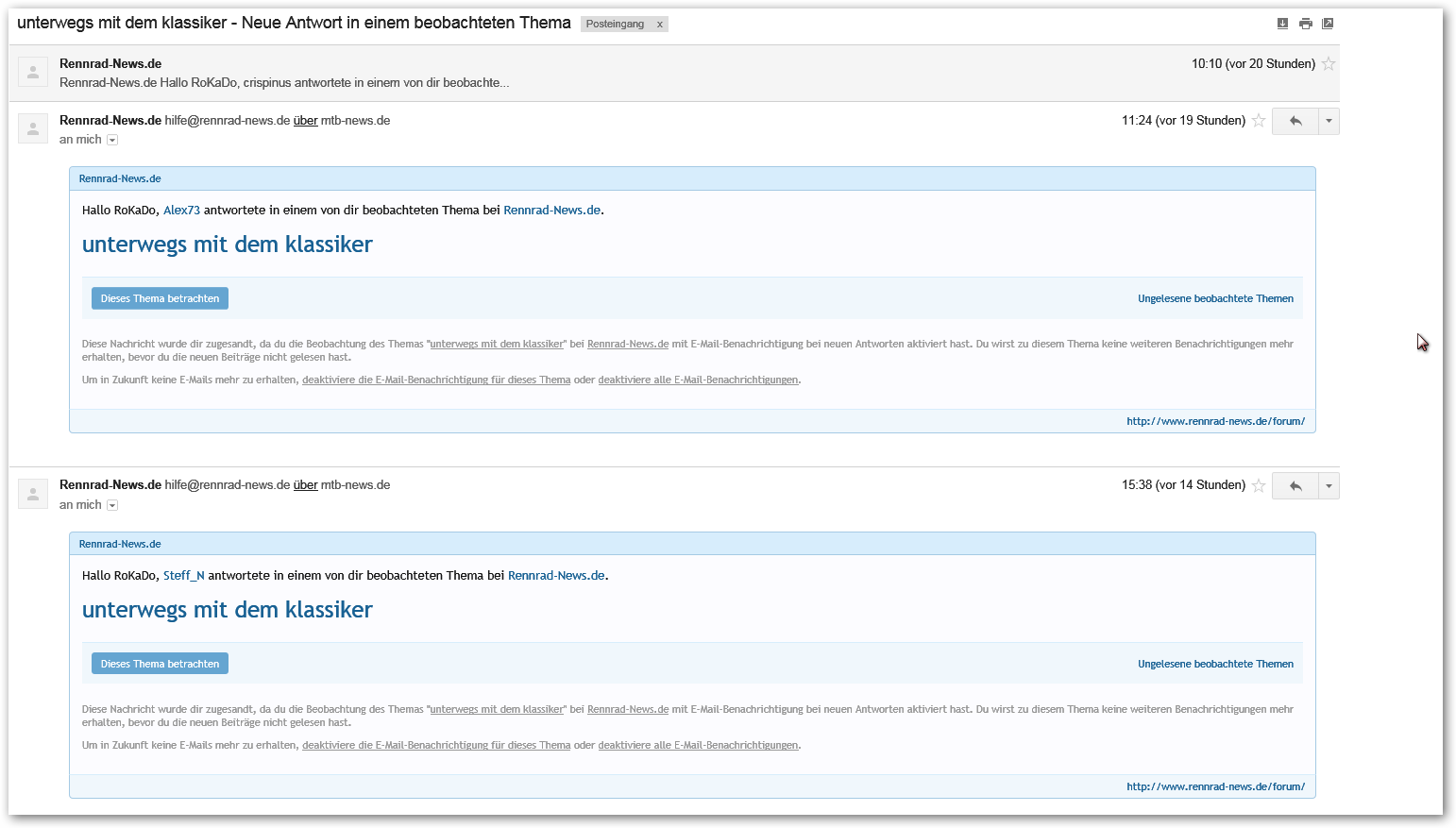Screen dimensions: 1456x828
Task: Show details for 11:24 message recipients
Action: coord(112,140)
